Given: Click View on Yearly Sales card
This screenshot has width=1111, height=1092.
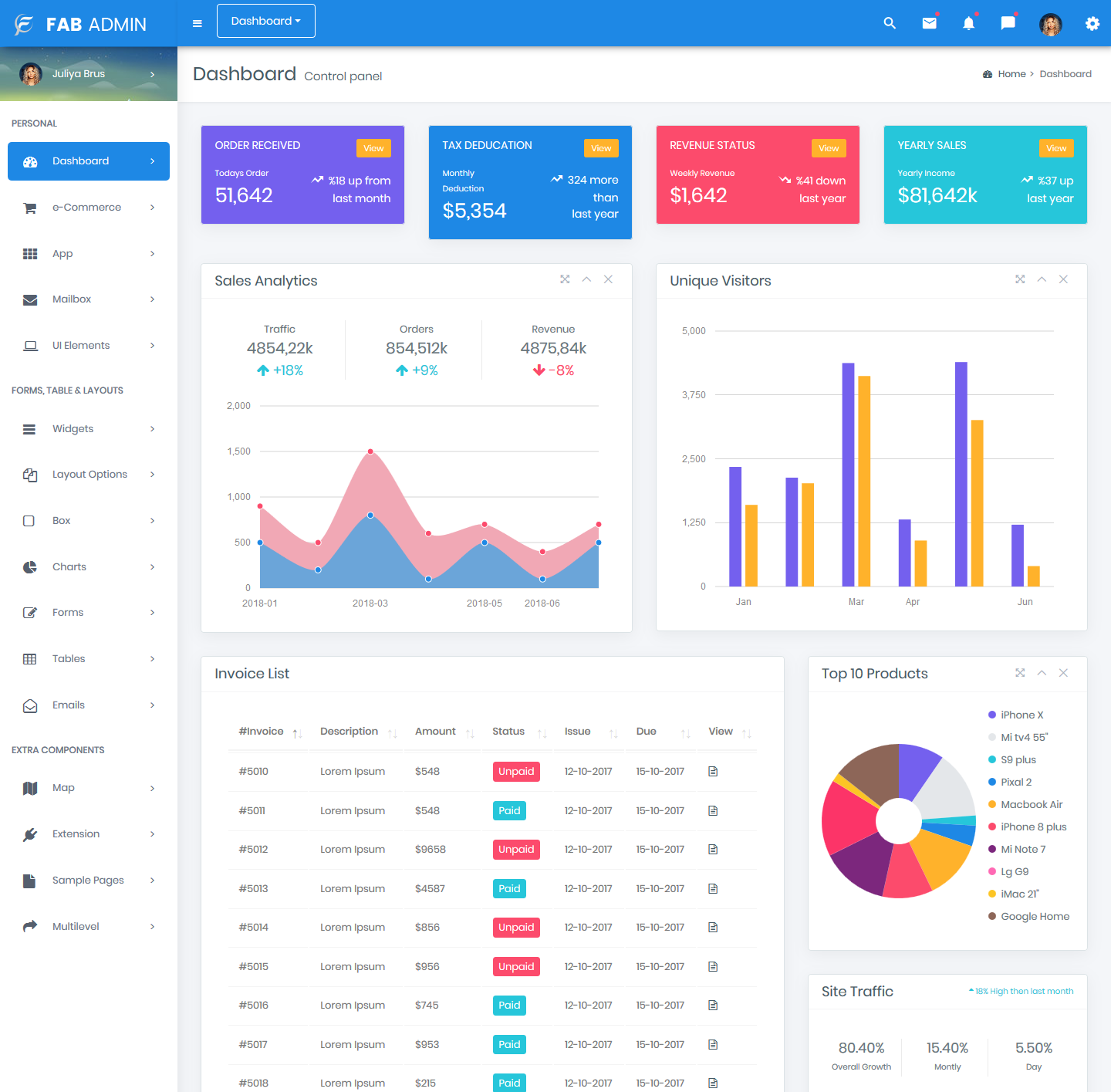Looking at the screenshot, I should 1056,148.
